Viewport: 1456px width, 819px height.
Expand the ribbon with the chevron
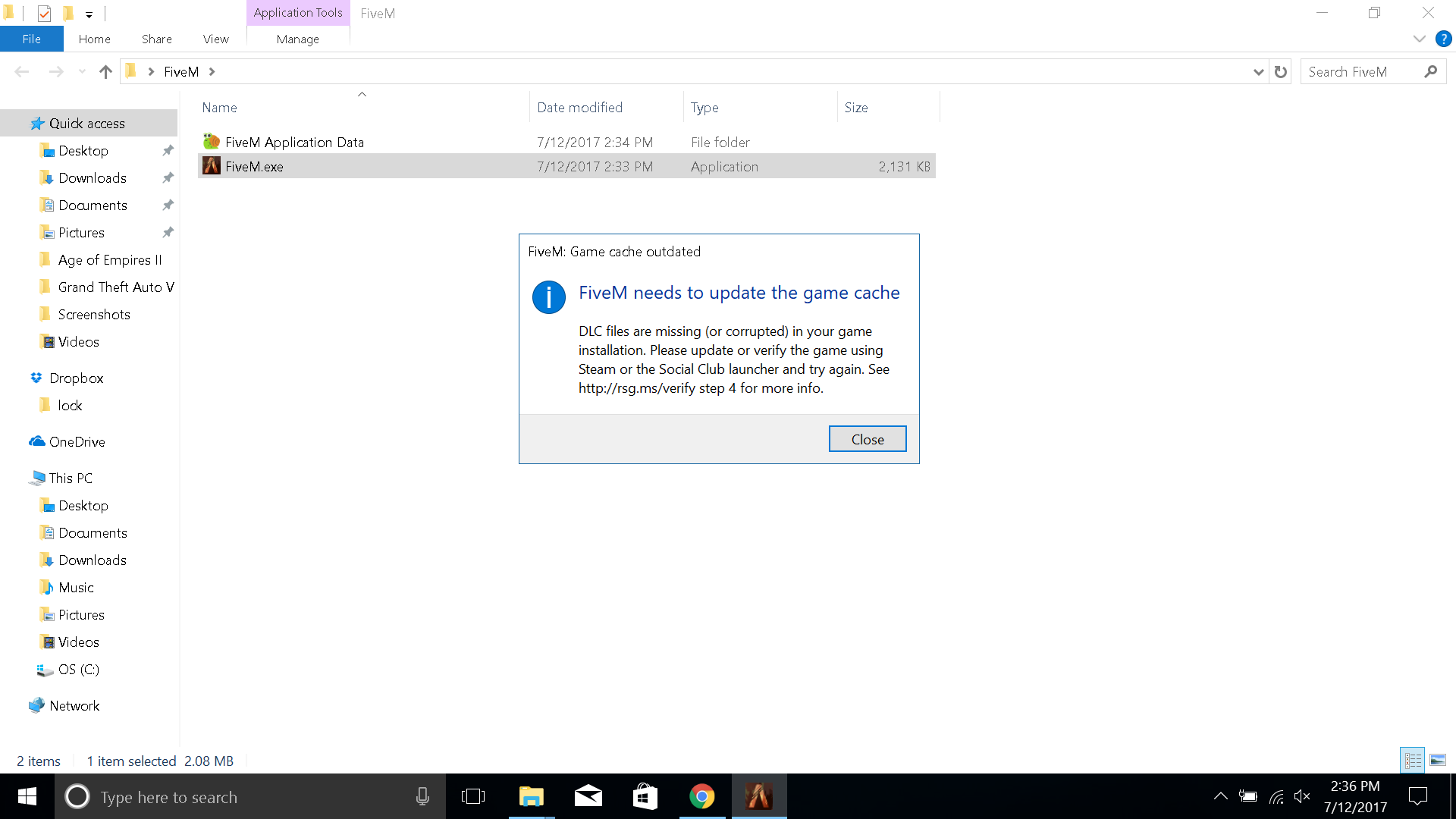point(1419,39)
